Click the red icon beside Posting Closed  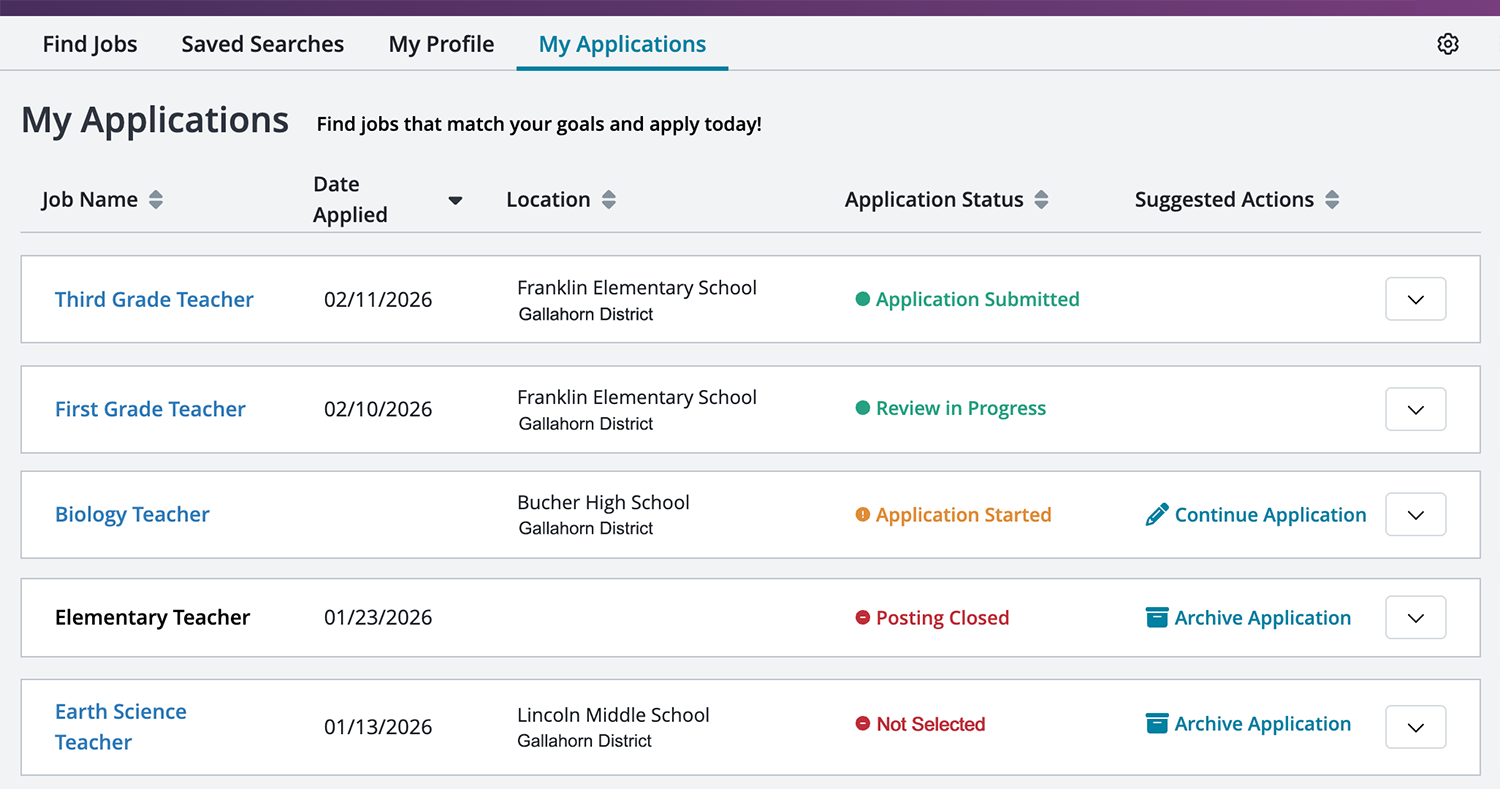(x=862, y=617)
